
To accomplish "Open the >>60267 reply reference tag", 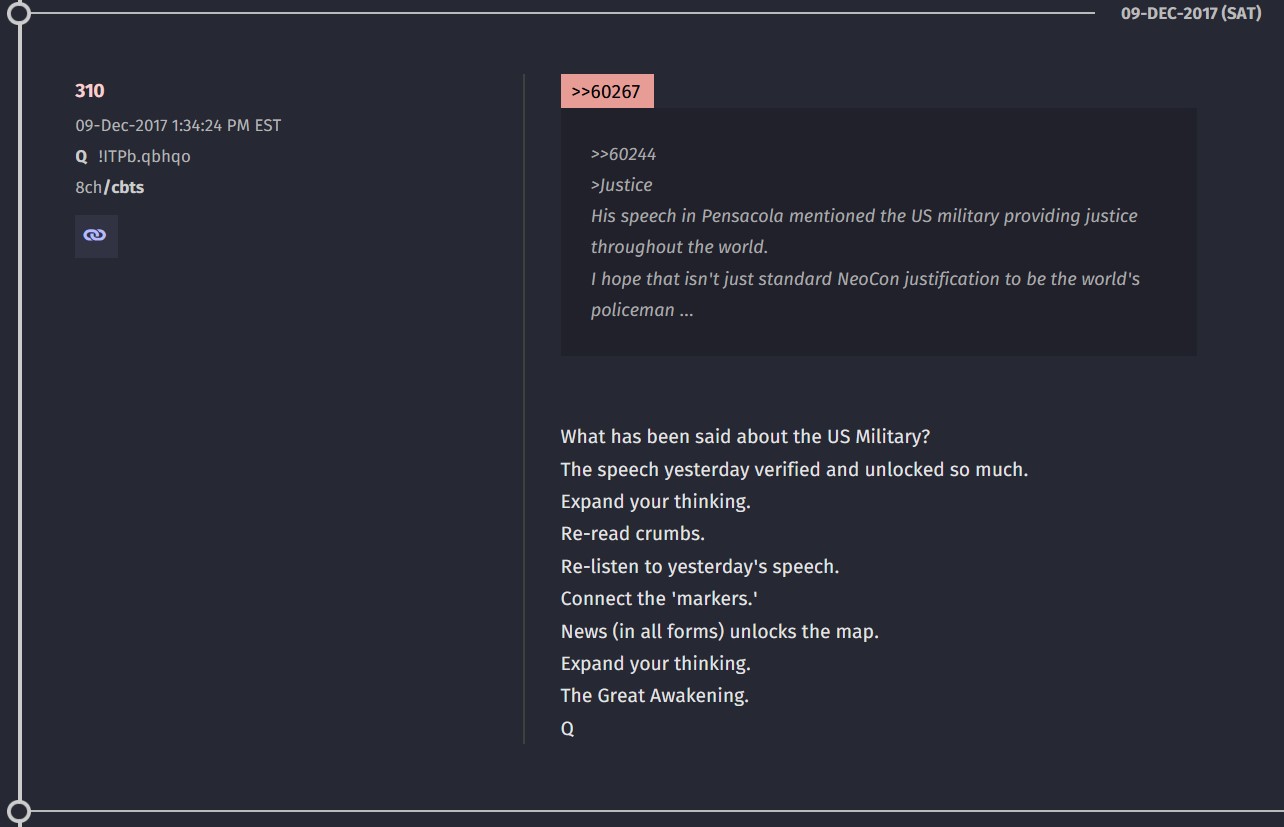I will click(607, 91).
